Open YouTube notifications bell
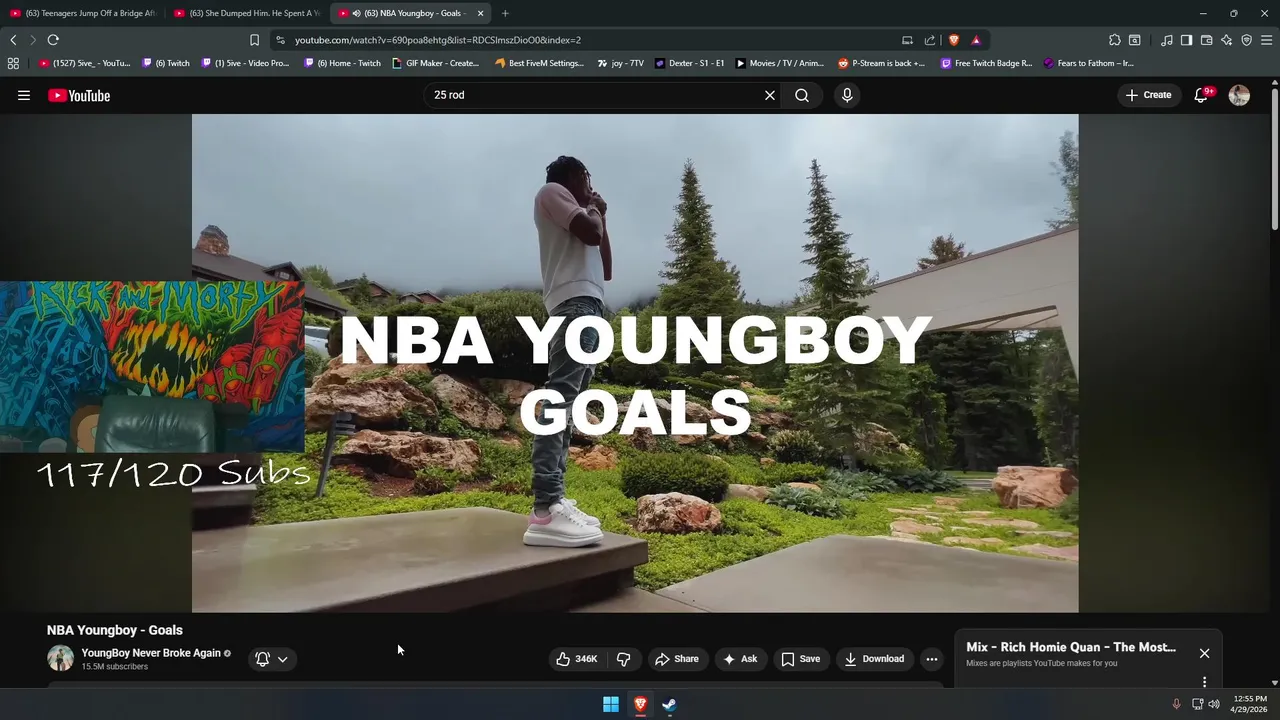 pos(1201,95)
